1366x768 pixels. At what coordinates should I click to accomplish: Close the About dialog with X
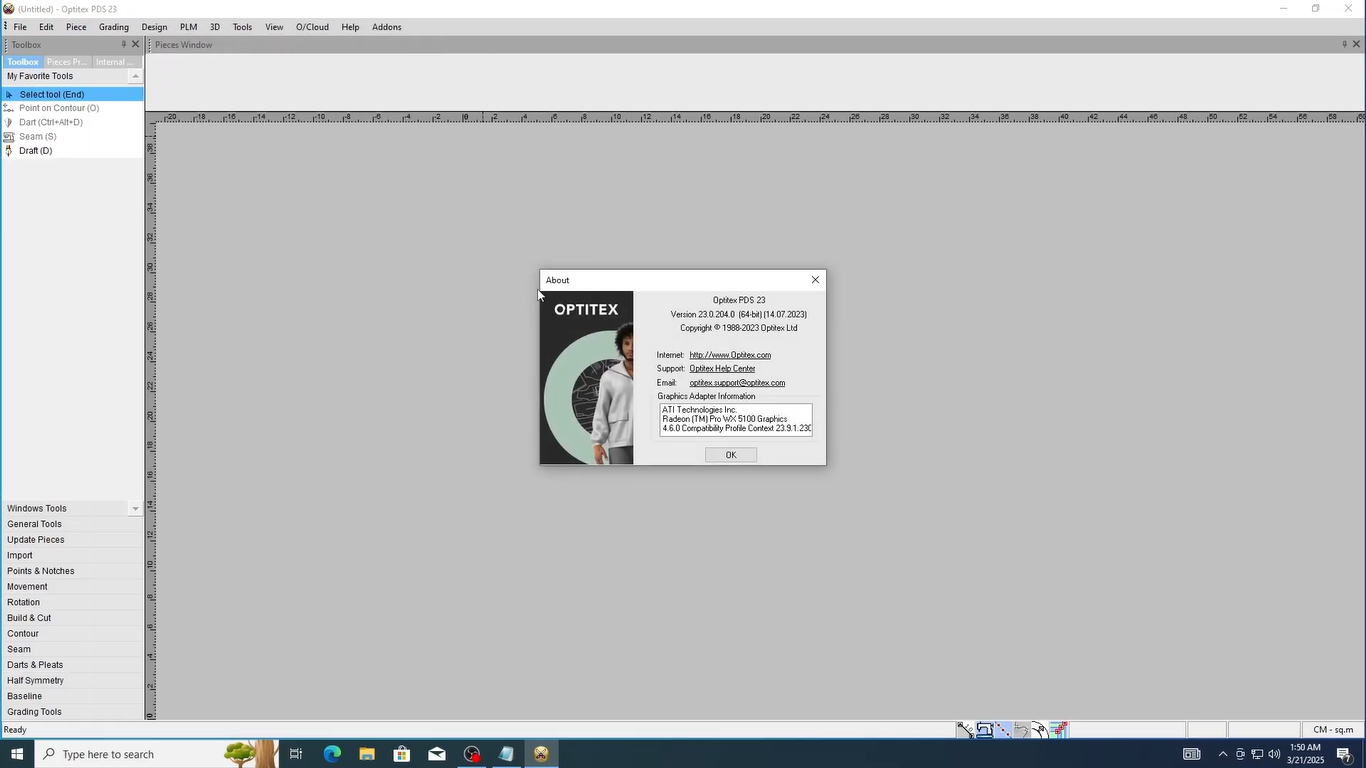coord(815,280)
